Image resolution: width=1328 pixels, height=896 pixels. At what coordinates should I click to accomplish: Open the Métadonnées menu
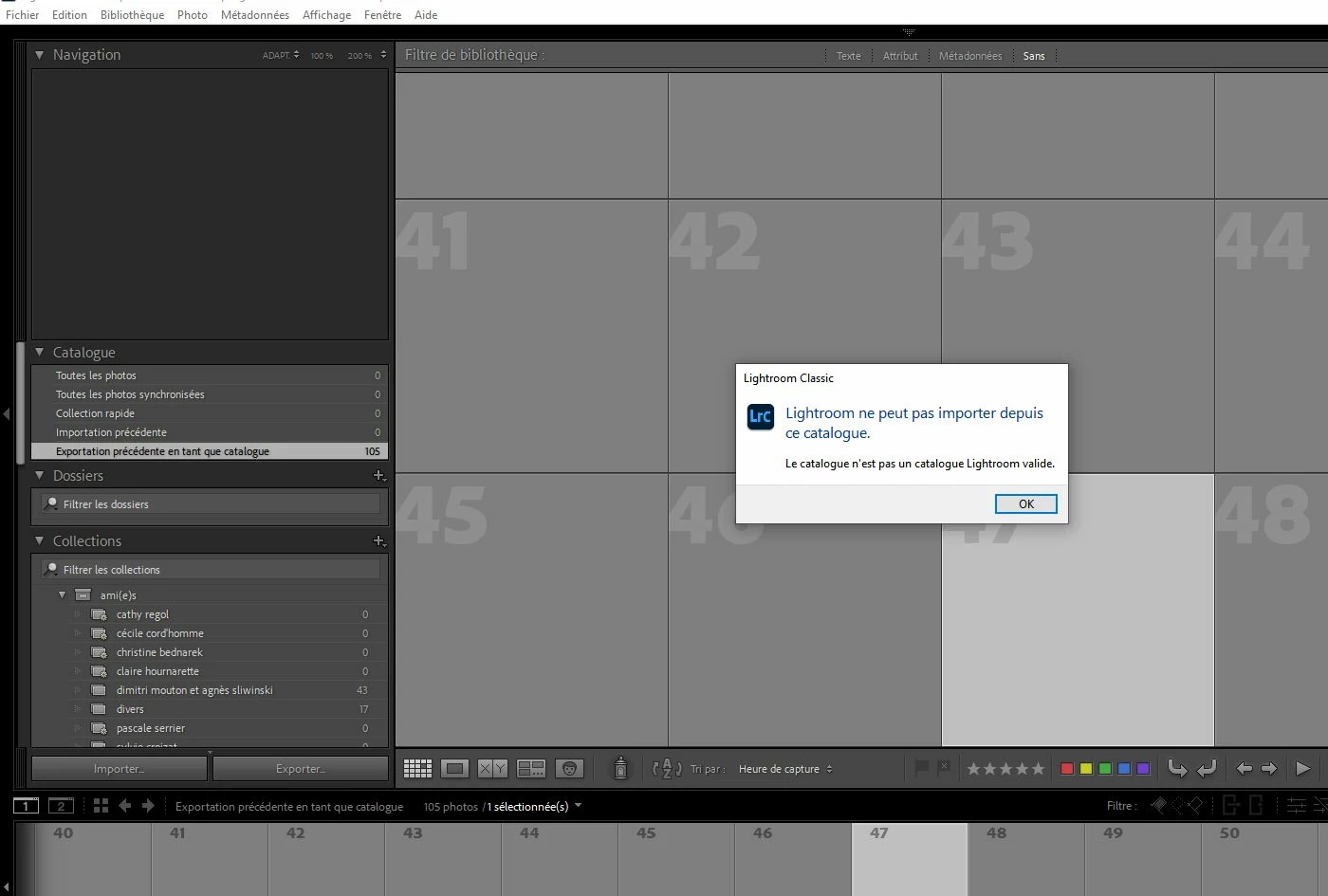(x=255, y=15)
